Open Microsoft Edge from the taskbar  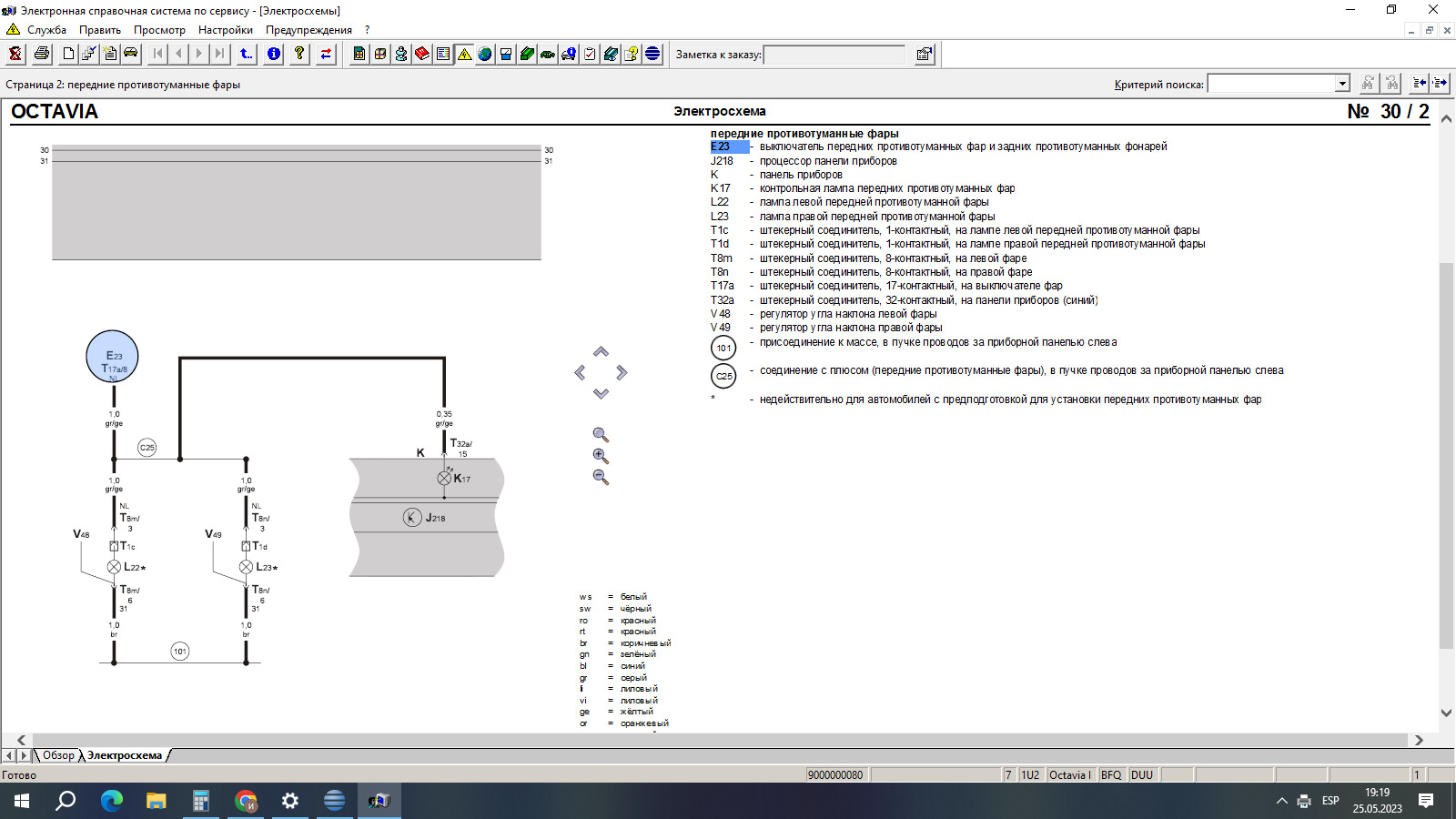tap(111, 801)
